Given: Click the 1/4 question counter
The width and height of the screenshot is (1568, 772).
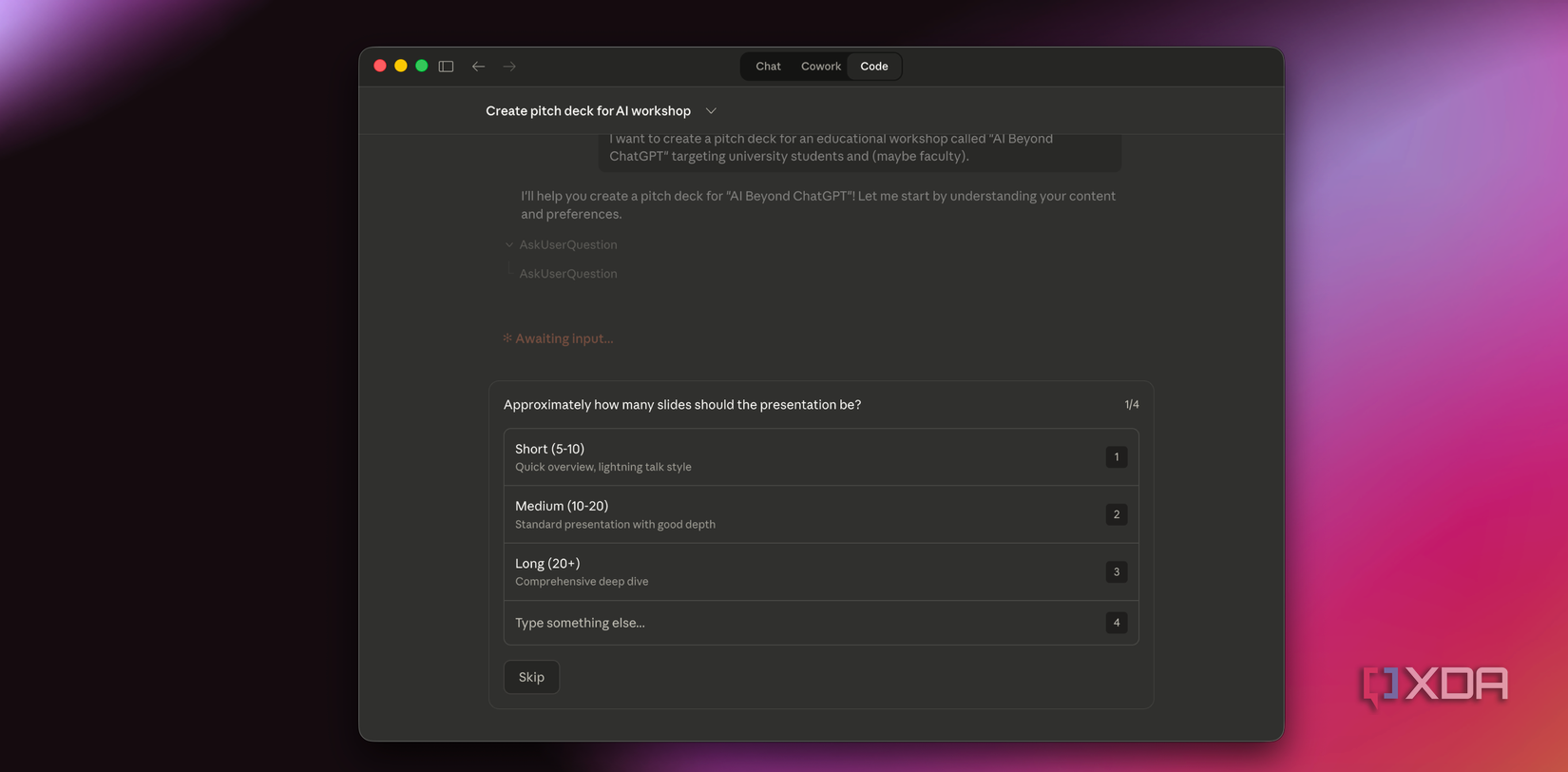Looking at the screenshot, I should [1132, 405].
